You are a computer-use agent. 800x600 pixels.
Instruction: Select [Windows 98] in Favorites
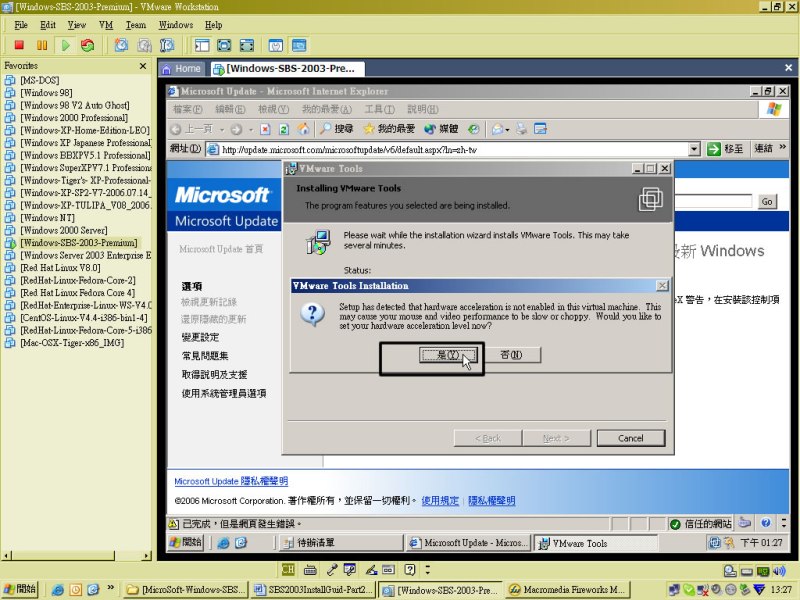coord(46,93)
